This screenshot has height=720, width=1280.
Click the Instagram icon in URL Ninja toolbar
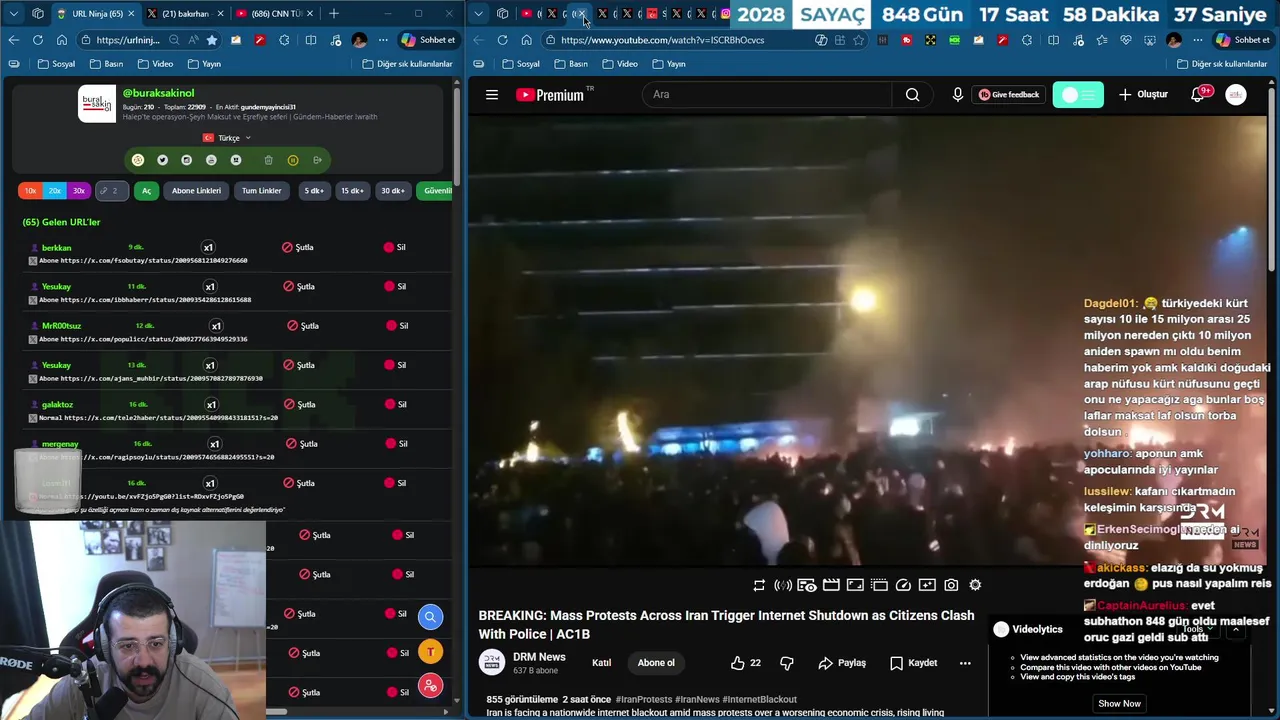point(186,160)
